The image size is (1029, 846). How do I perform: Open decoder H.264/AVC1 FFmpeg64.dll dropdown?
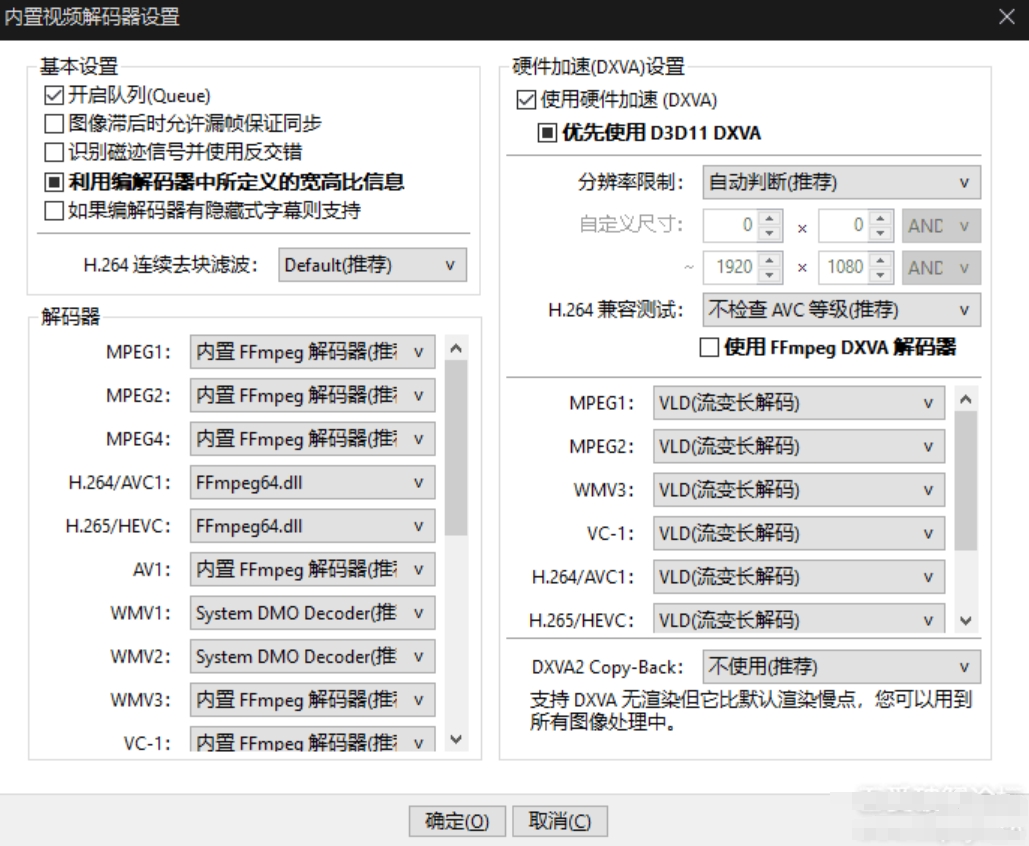(312, 483)
